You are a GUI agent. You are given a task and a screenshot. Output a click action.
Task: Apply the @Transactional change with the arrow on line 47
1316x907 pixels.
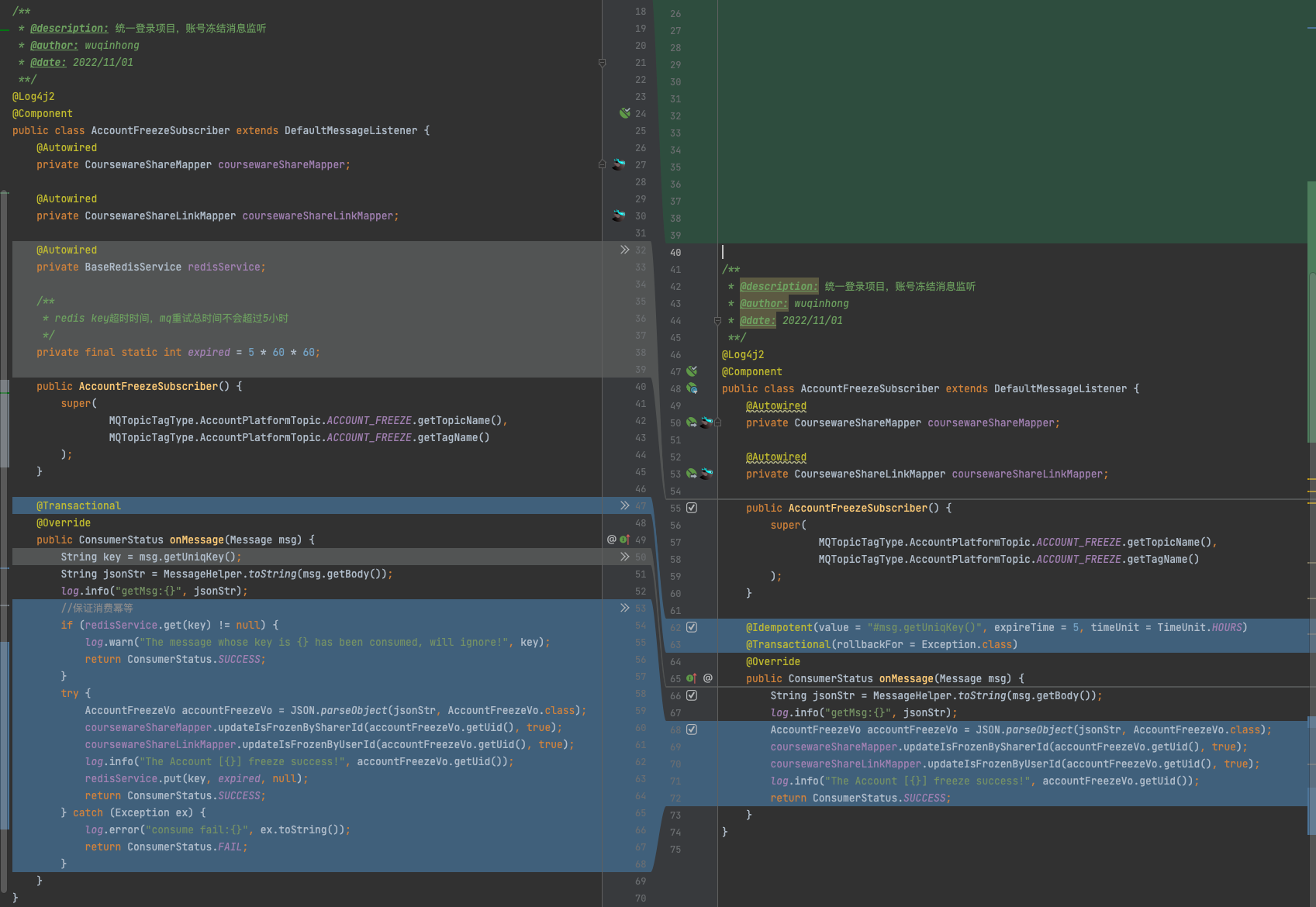(x=624, y=505)
